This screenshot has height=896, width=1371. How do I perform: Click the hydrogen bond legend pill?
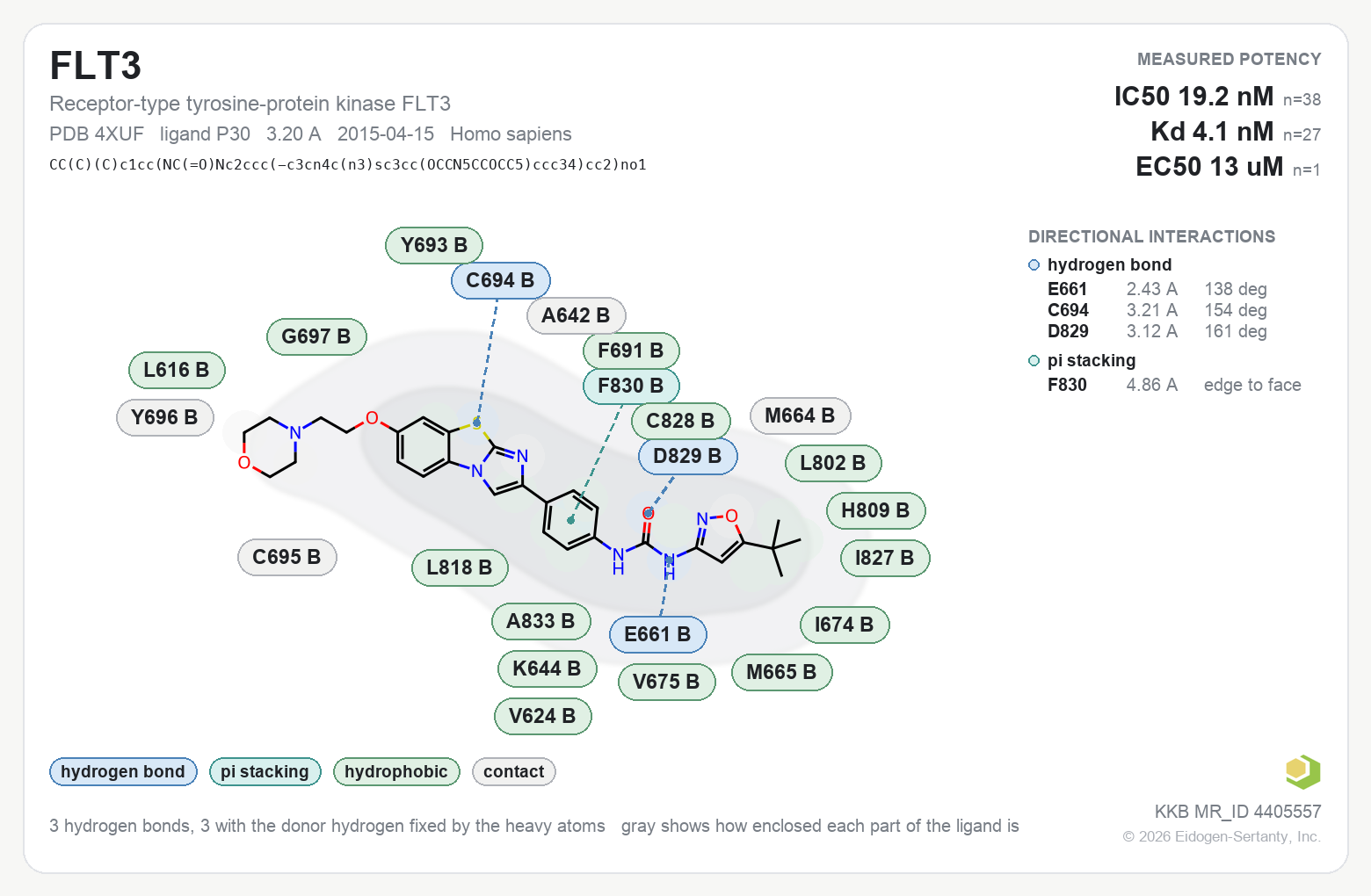[x=123, y=772]
